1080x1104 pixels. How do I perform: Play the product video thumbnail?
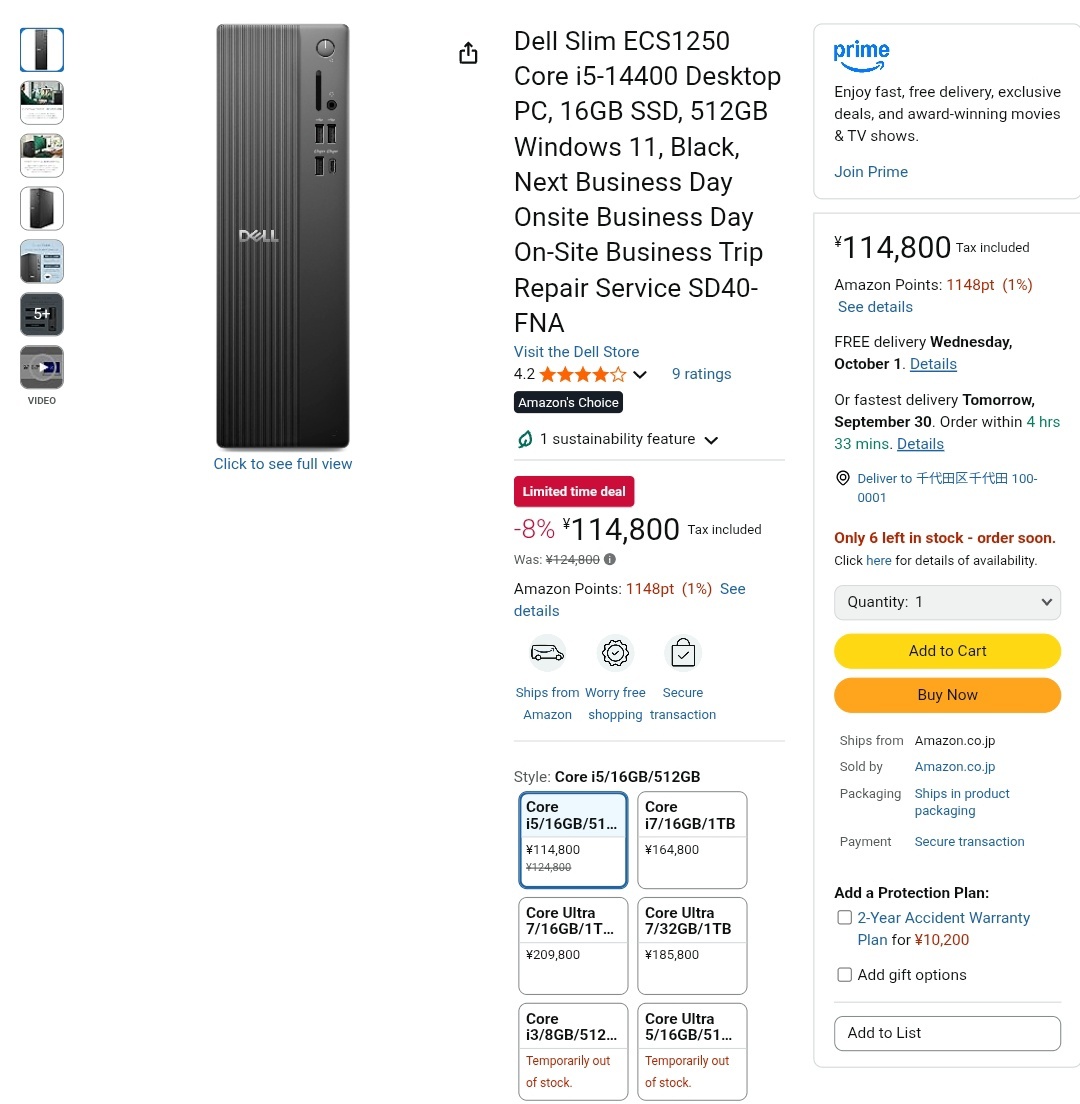tap(42, 367)
